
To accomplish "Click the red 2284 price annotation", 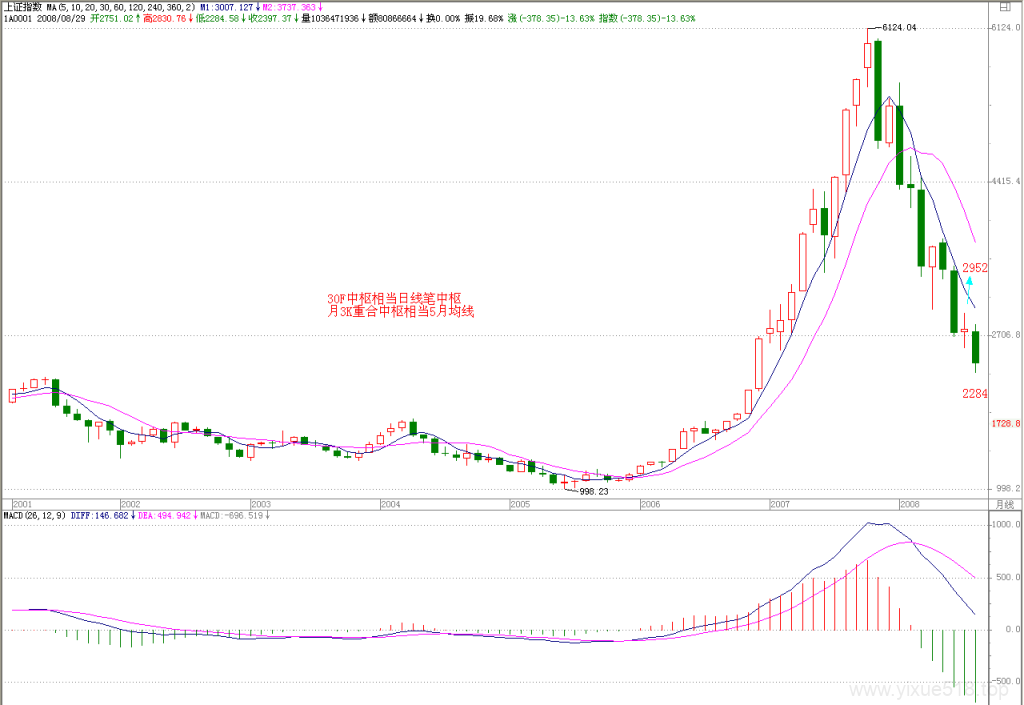I will (x=974, y=394).
